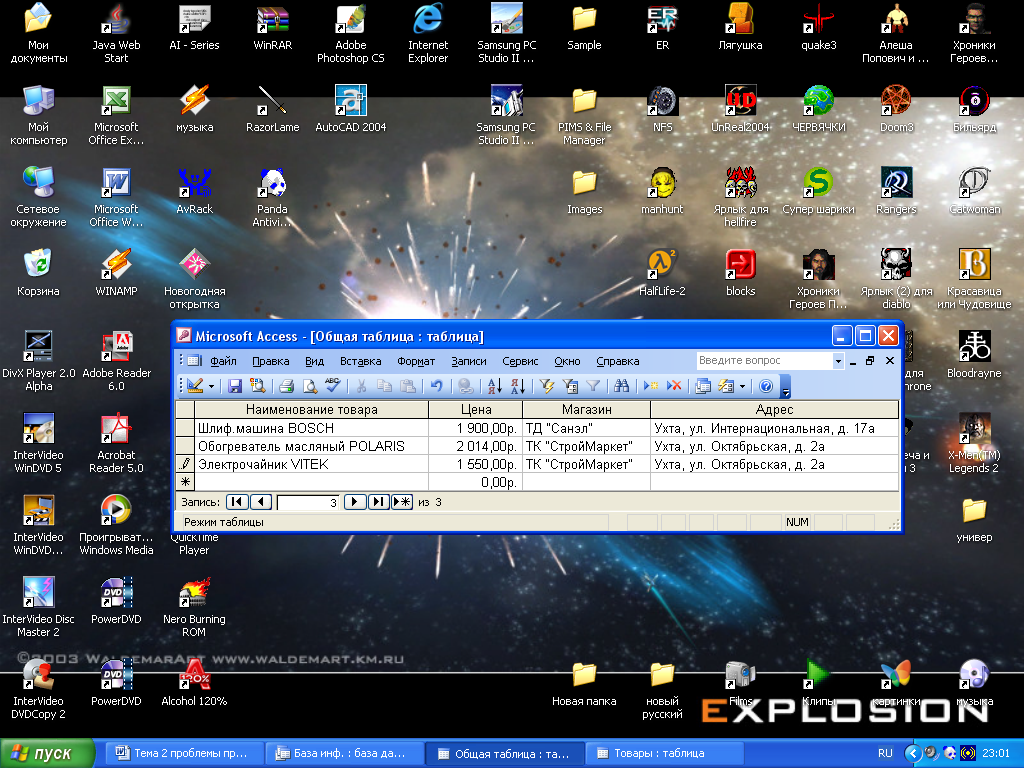
Task: Go to next record navigation button
Action: (x=355, y=502)
